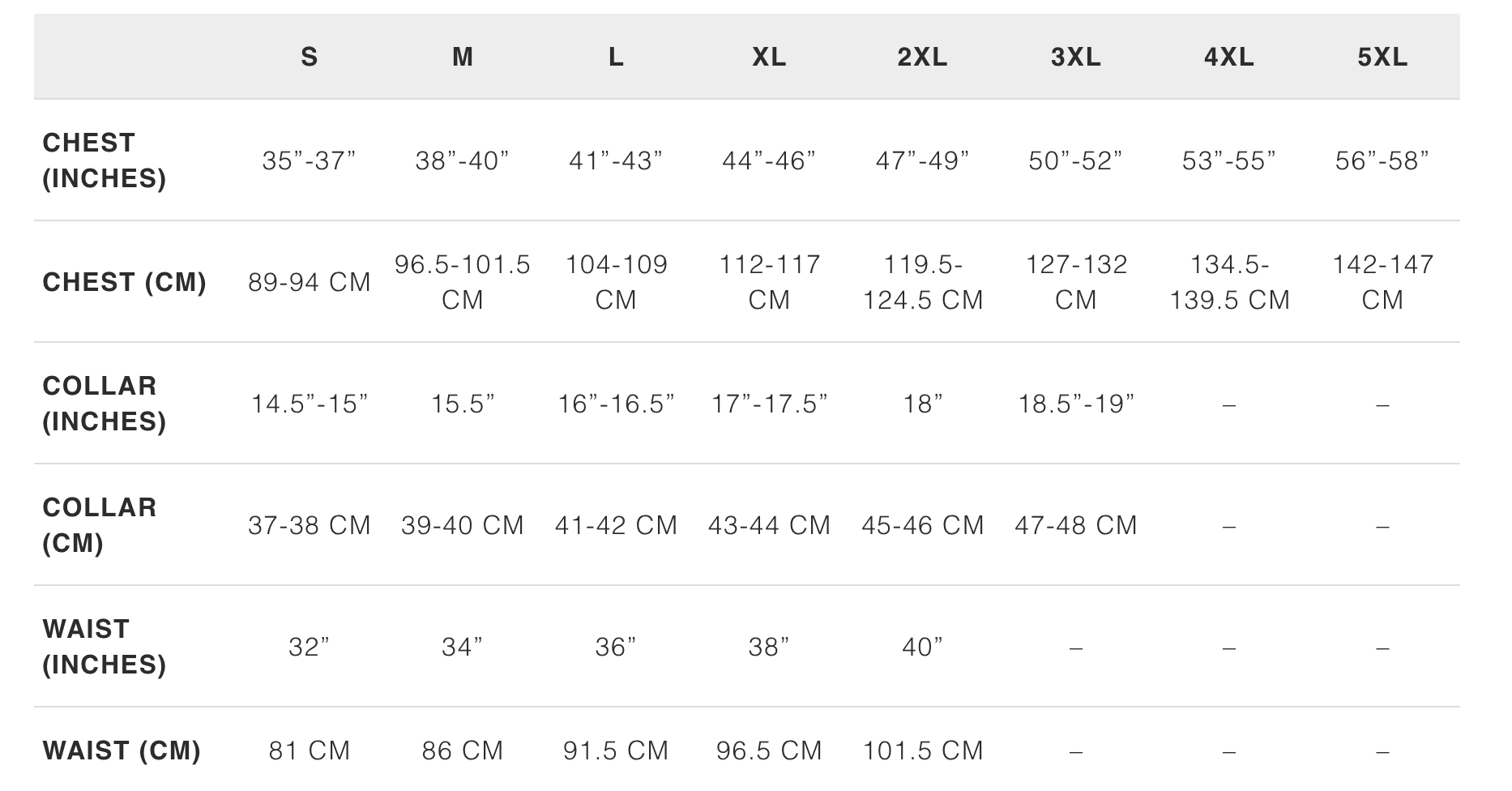Viewport: 1512px width, 791px height.
Task: Click the 41-42 CM collar cell
Action: pyautogui.click(x=616, y=525)
